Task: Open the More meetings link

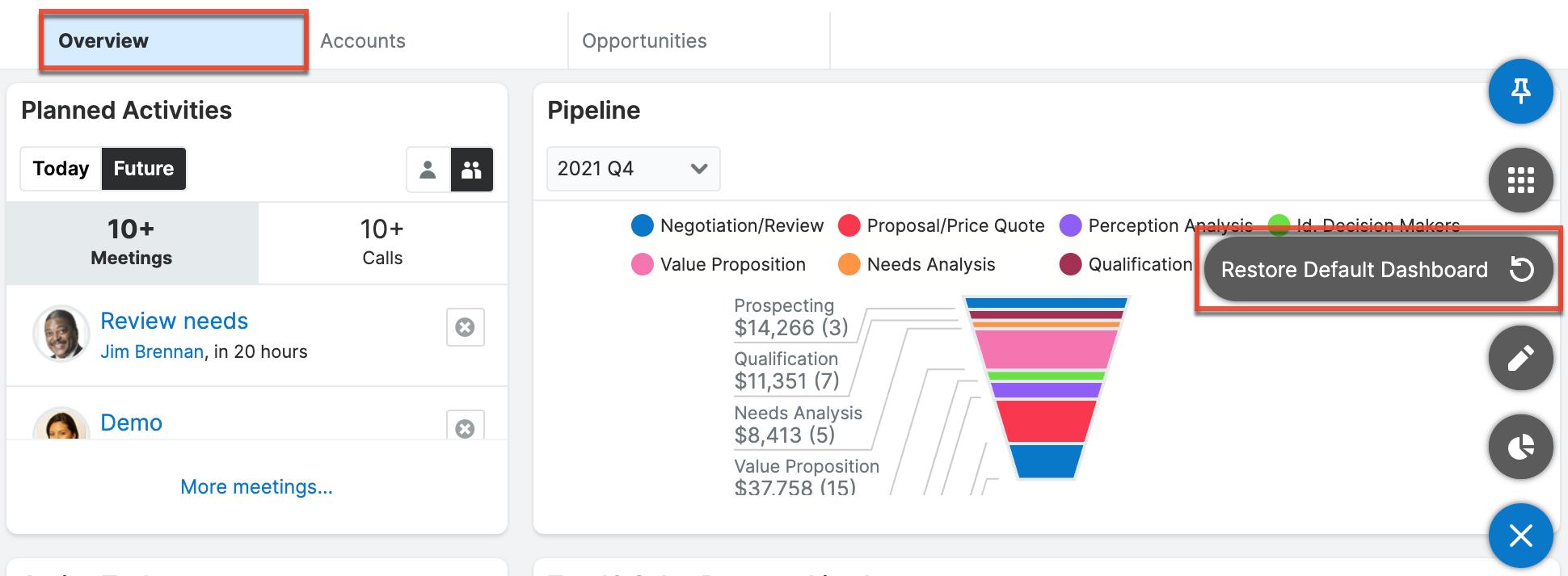Action: (x=256, y=487)
